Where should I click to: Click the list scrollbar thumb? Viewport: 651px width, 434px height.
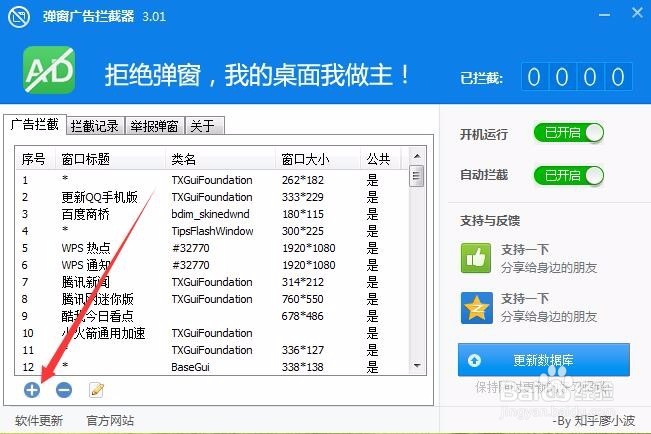pyautogui.click(x=416, y=177)
